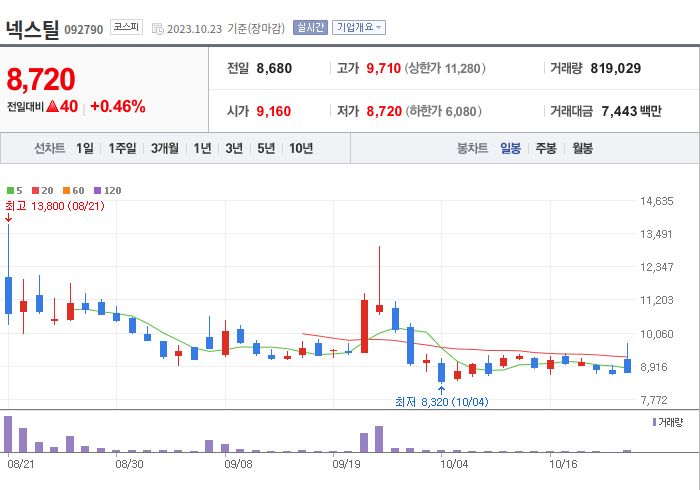Click the green 5-day moving average swatch
The height and width of the screenshot is (490, 700).
(x=10, y=191)
